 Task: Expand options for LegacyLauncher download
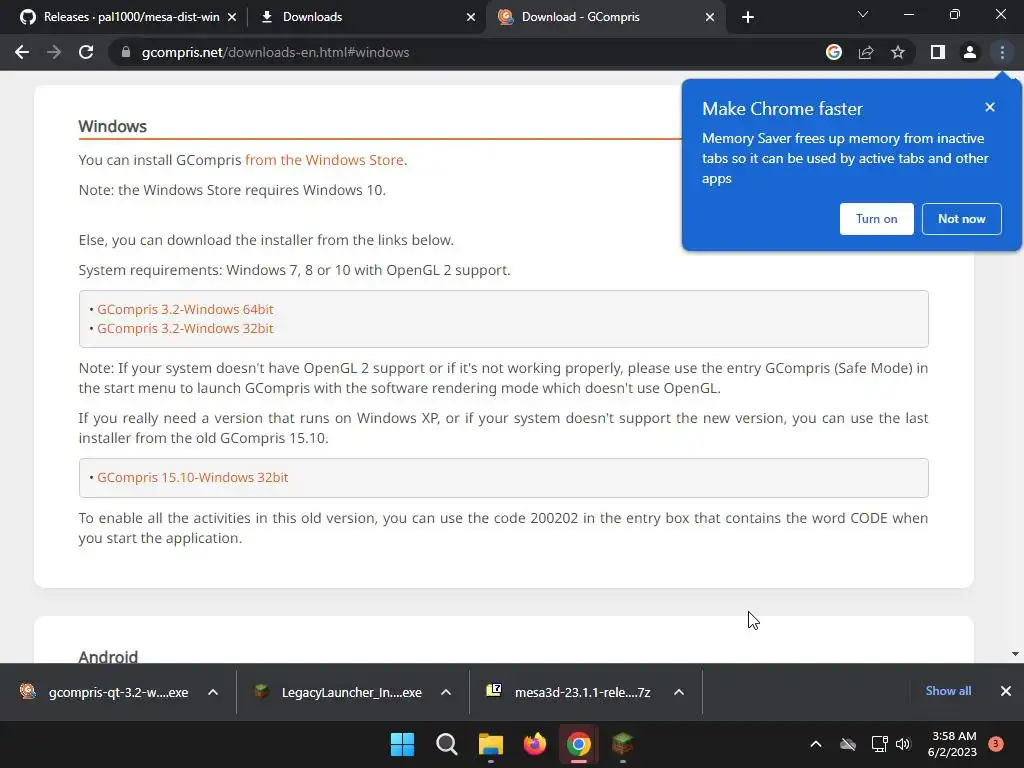(446, 692)
